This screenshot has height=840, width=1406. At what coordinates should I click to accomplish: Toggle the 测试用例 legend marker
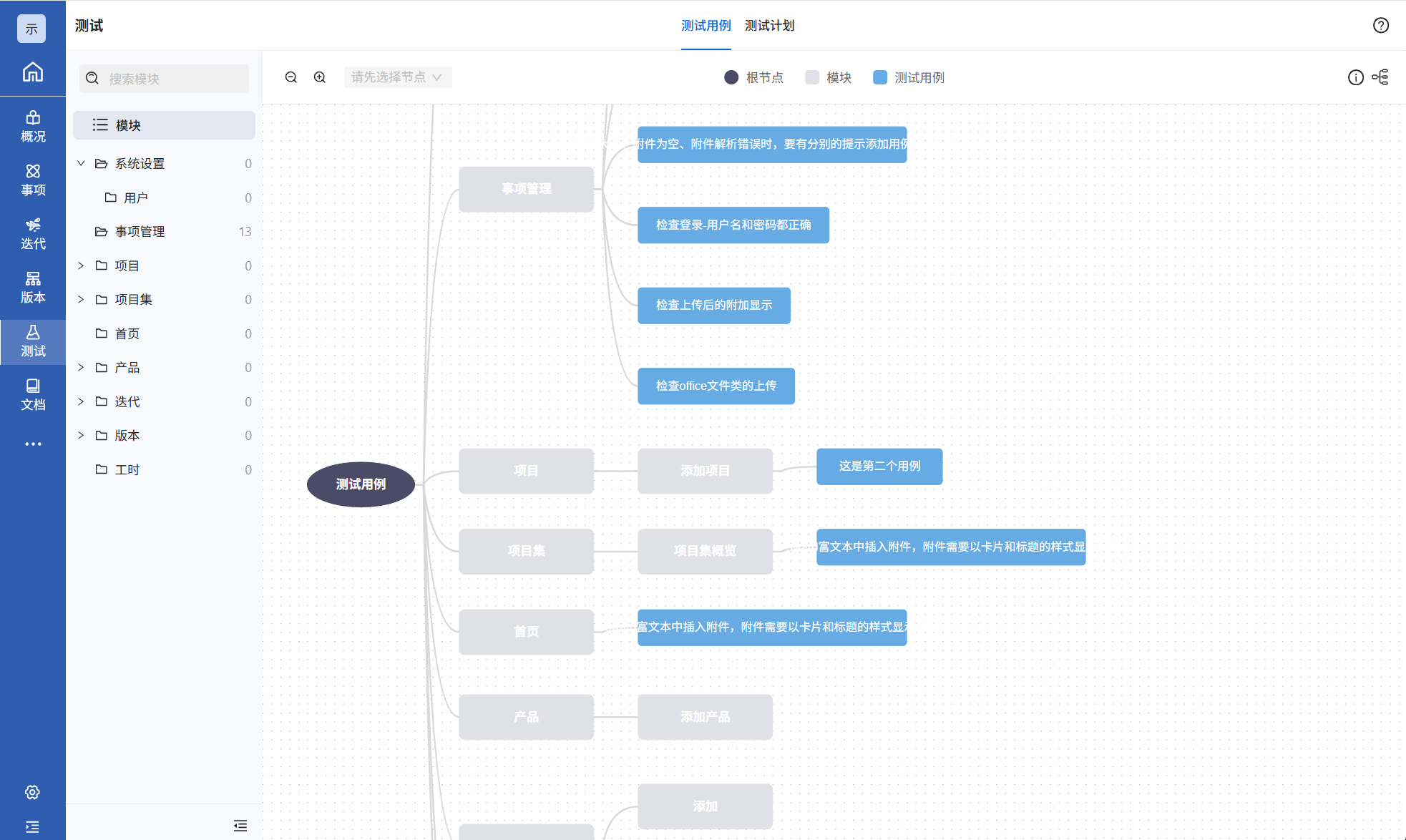point(880,77)
